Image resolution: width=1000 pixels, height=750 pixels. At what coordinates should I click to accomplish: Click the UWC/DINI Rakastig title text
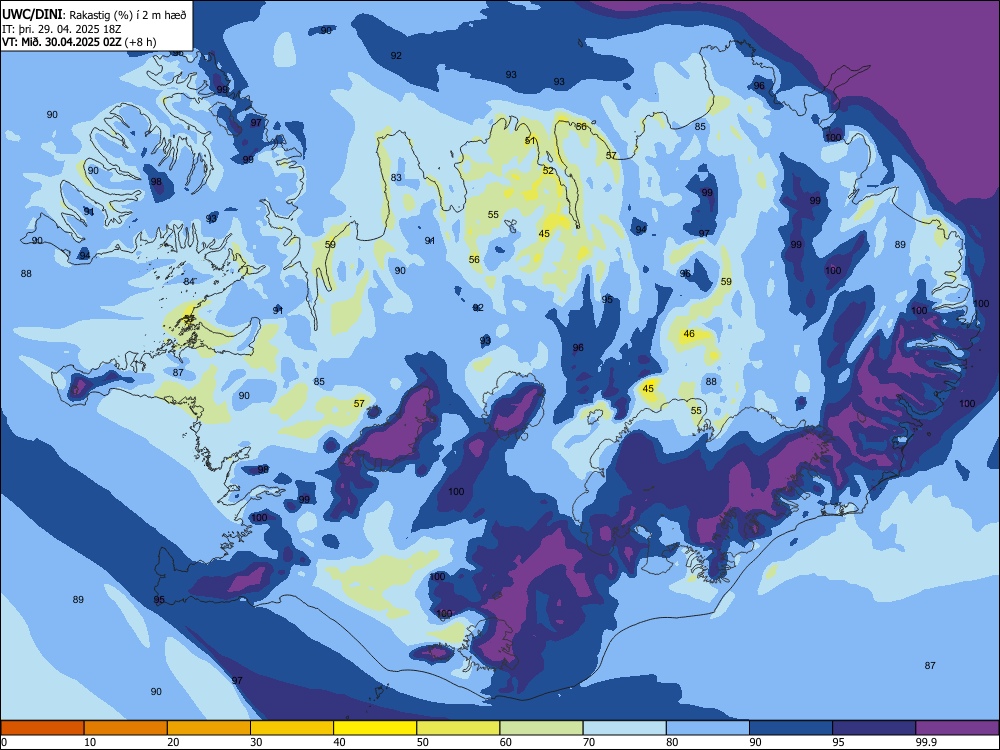(x=94, y=14)
